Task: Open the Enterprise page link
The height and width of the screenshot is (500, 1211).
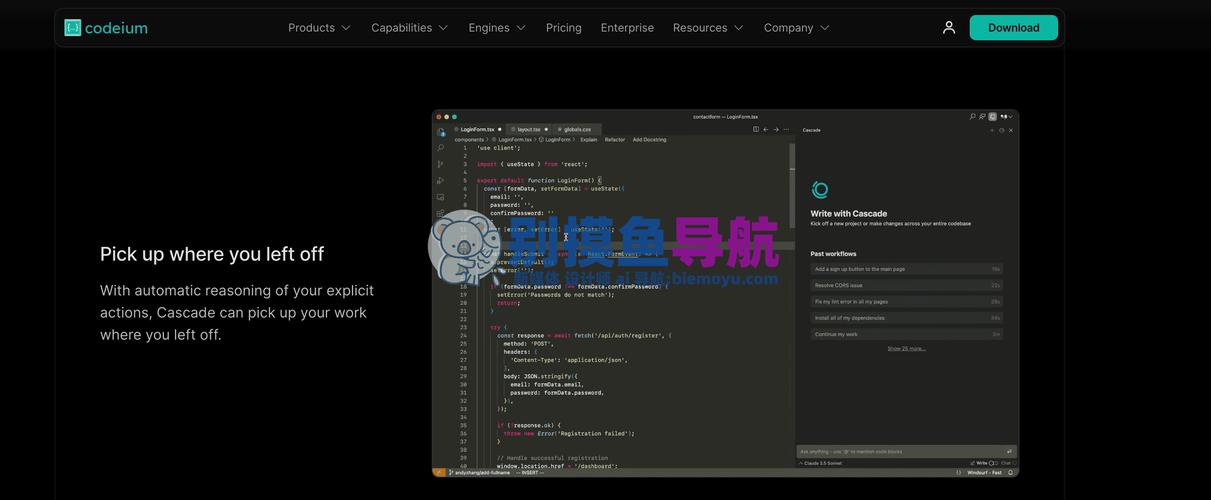Action: coord(627,28)
